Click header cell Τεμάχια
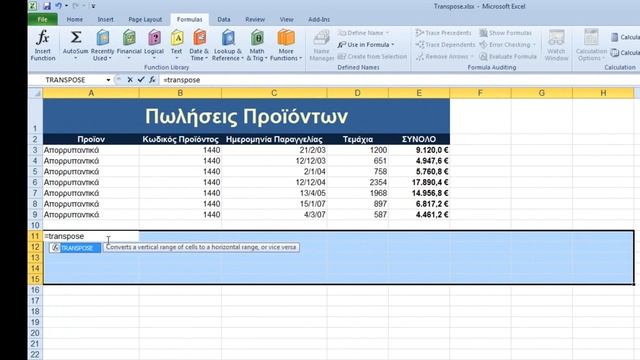The width and height of the screenshot is (640, 360). pyautogui.click(x=358, y=139)
